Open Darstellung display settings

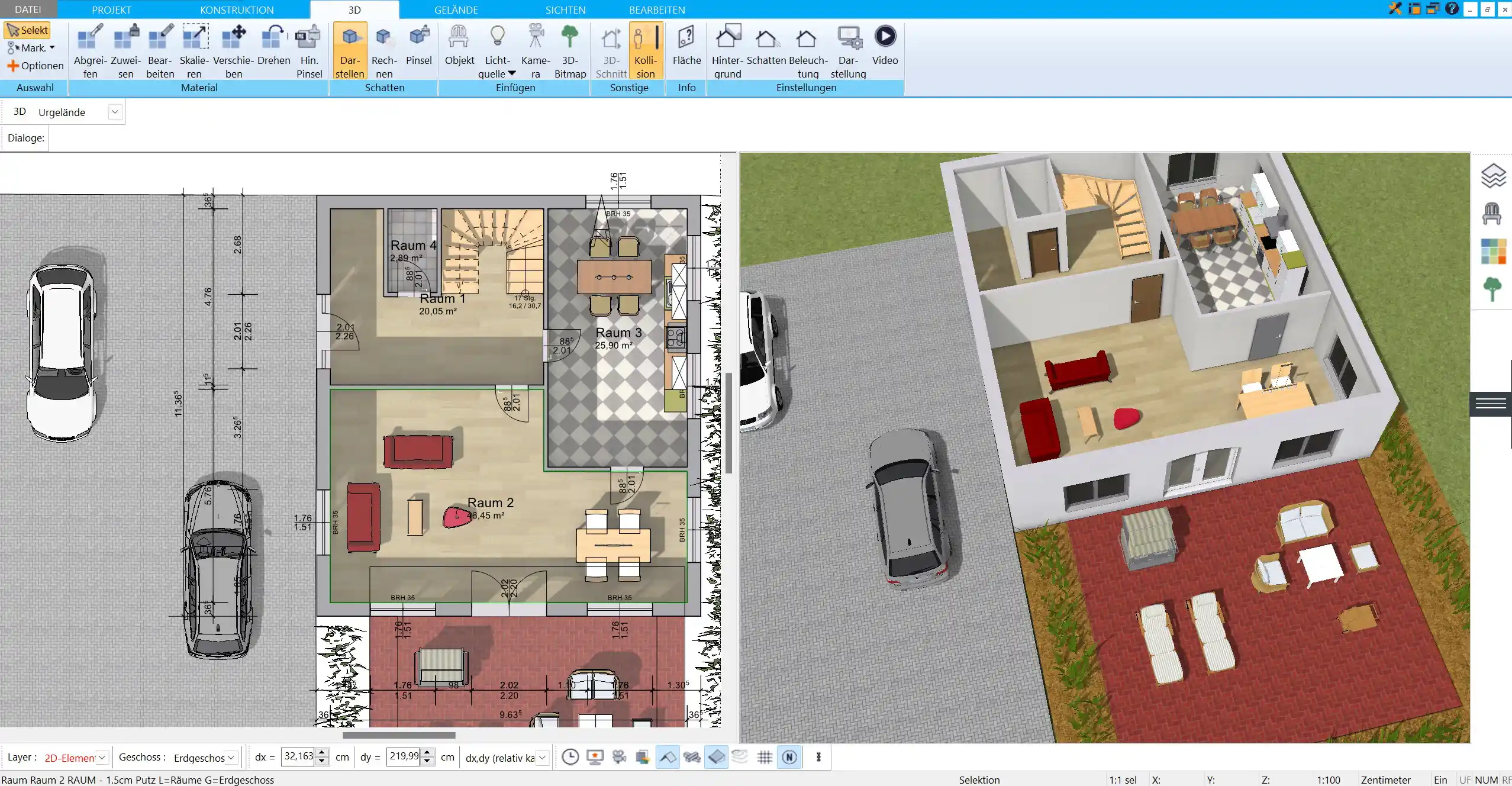point(848,50)
